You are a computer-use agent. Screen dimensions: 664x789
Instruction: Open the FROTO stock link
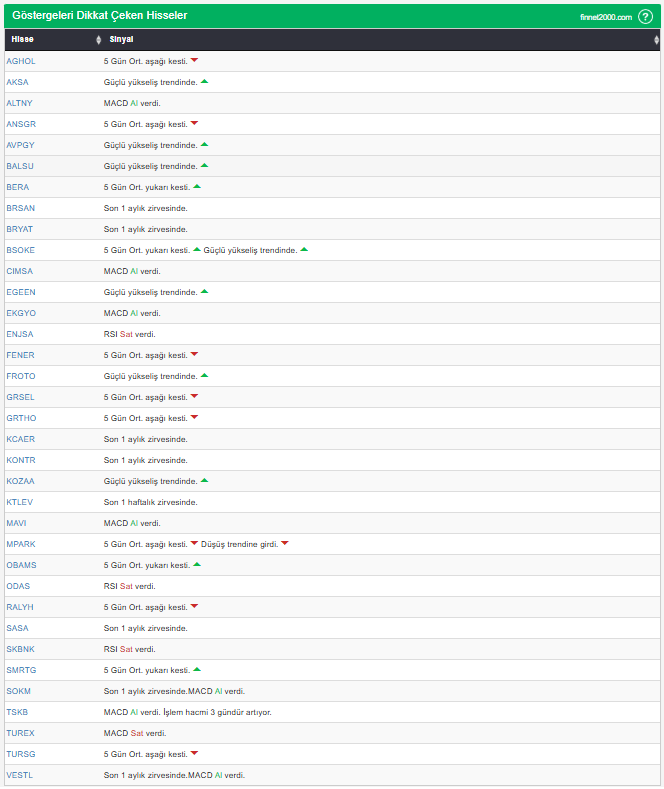(20, 376)
